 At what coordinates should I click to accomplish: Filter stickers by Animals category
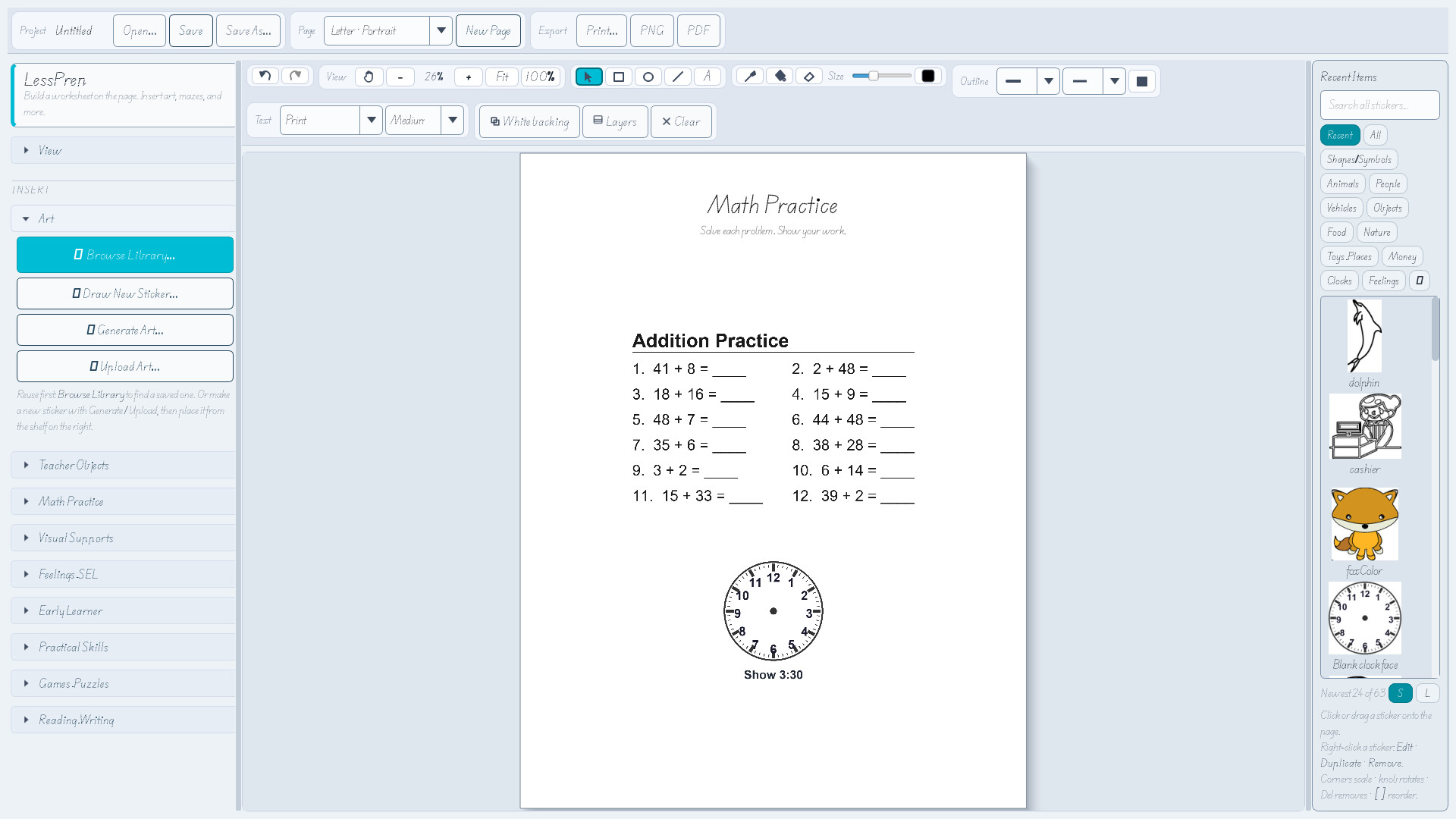(x=1342, y=184)
